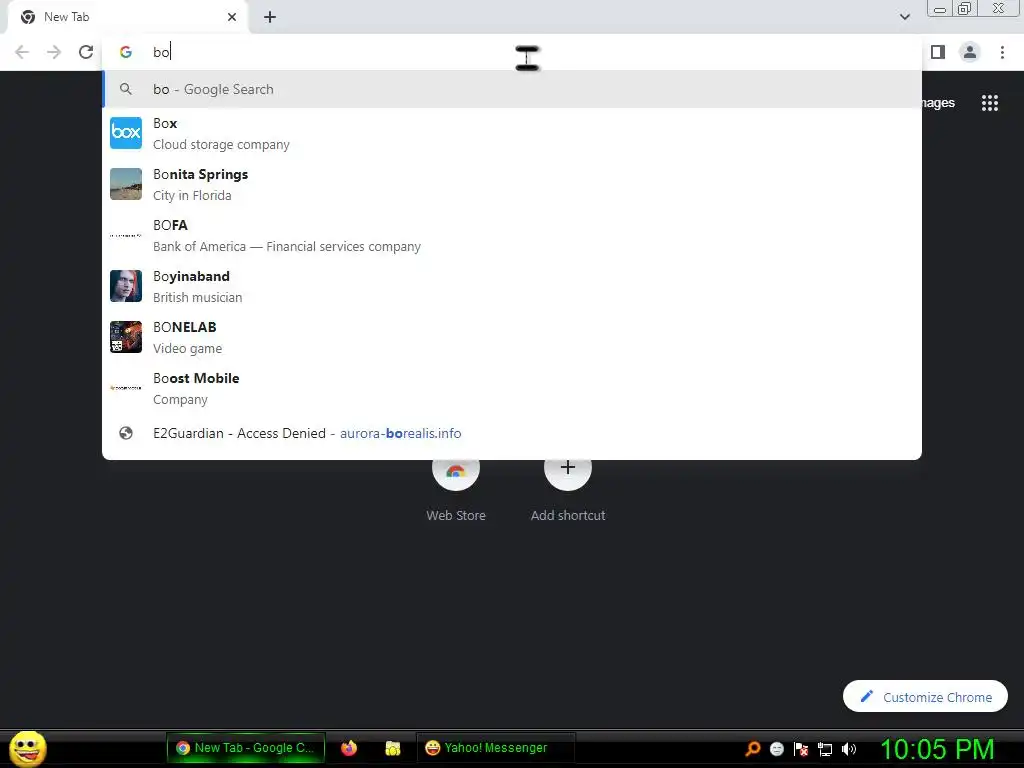Click the browser back arrow
The width and height of the screenshot is (1024, 768).
point(22,52)
